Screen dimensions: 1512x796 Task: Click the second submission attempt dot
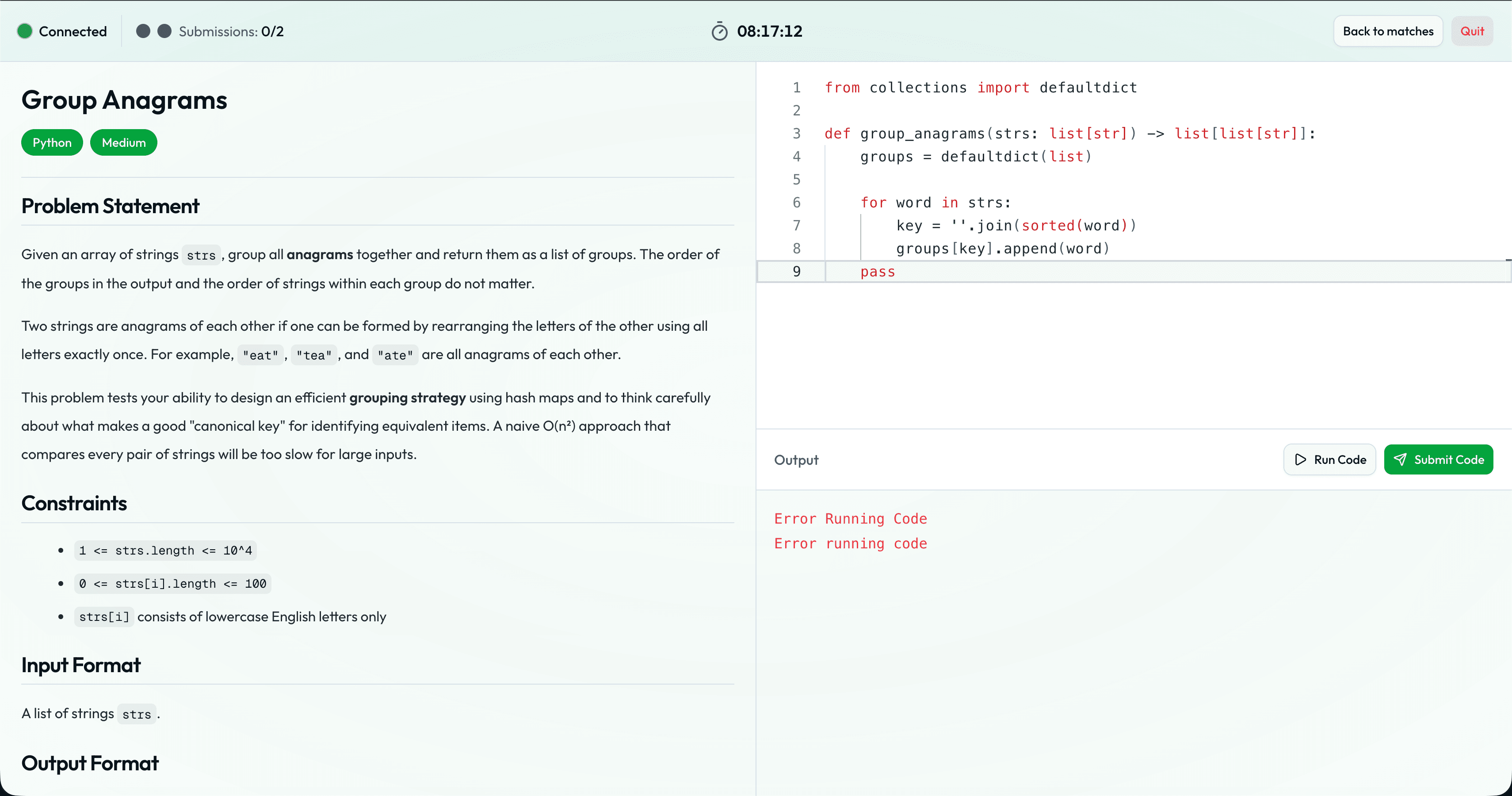click(164, 31)
